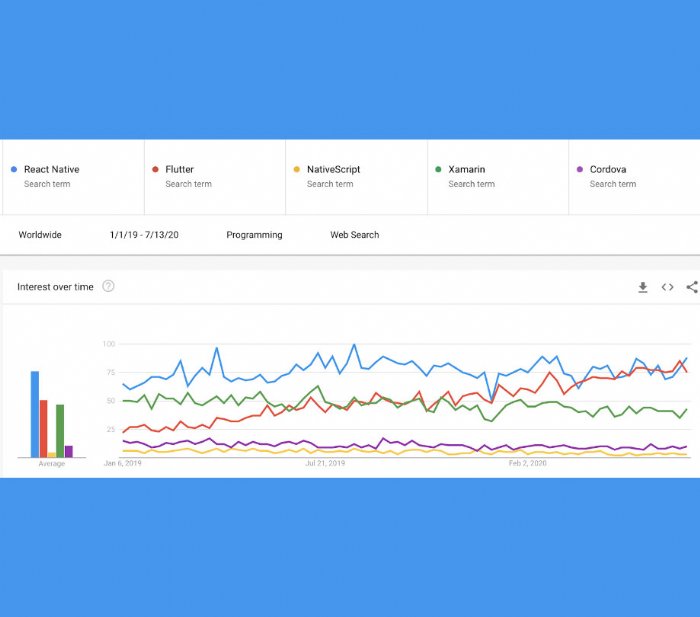700x617 pixels.
Task: Click the green Xamarin legend dot
Action: point(438,170)
